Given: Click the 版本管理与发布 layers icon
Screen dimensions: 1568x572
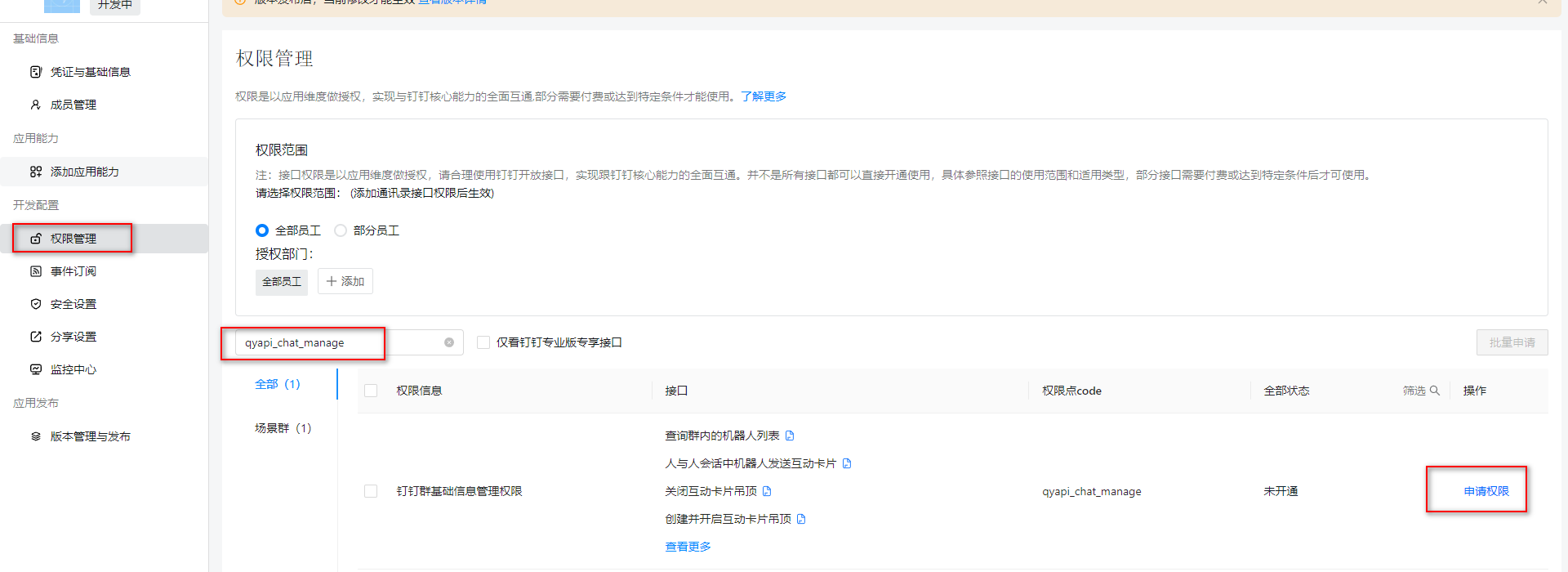Looking at the screenshot, I should pos(36,436).
